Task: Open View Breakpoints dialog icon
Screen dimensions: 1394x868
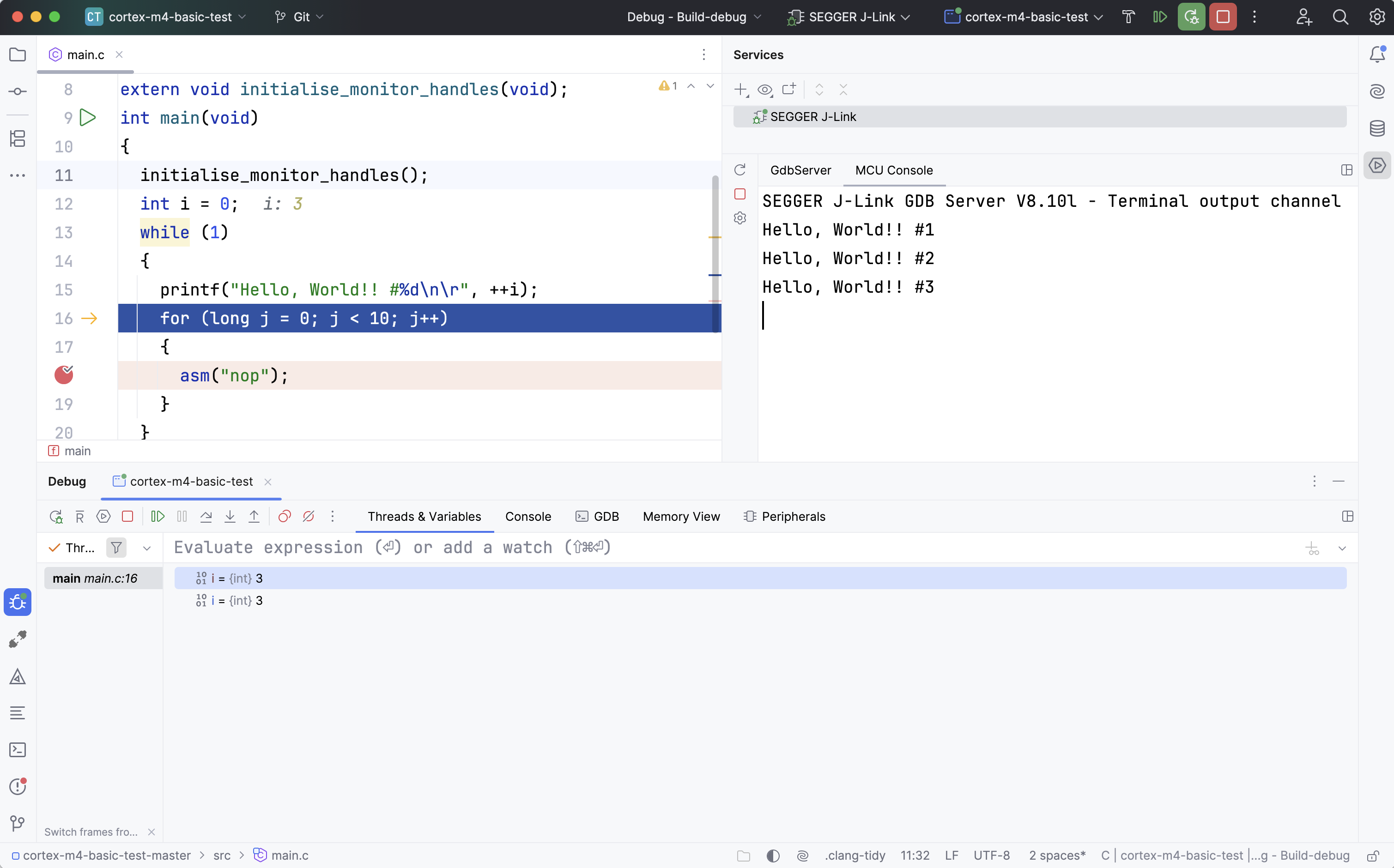Action: tap(284, 516)
